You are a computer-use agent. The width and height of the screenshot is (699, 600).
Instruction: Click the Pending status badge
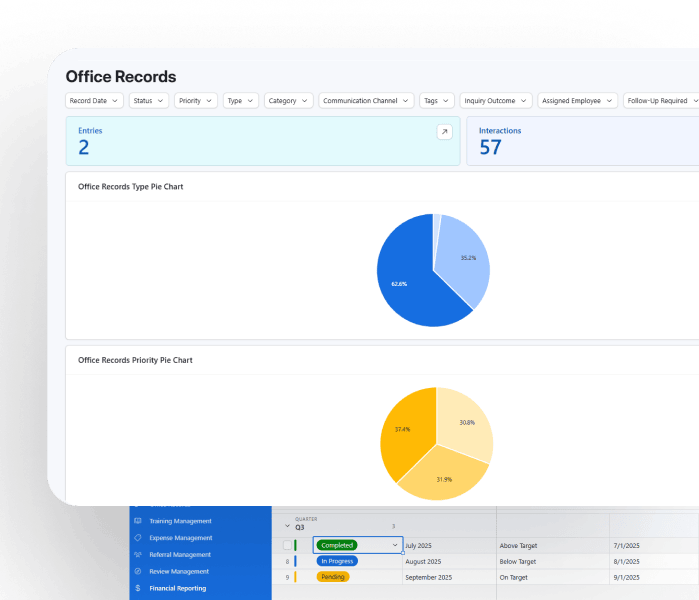pos(333,577)
